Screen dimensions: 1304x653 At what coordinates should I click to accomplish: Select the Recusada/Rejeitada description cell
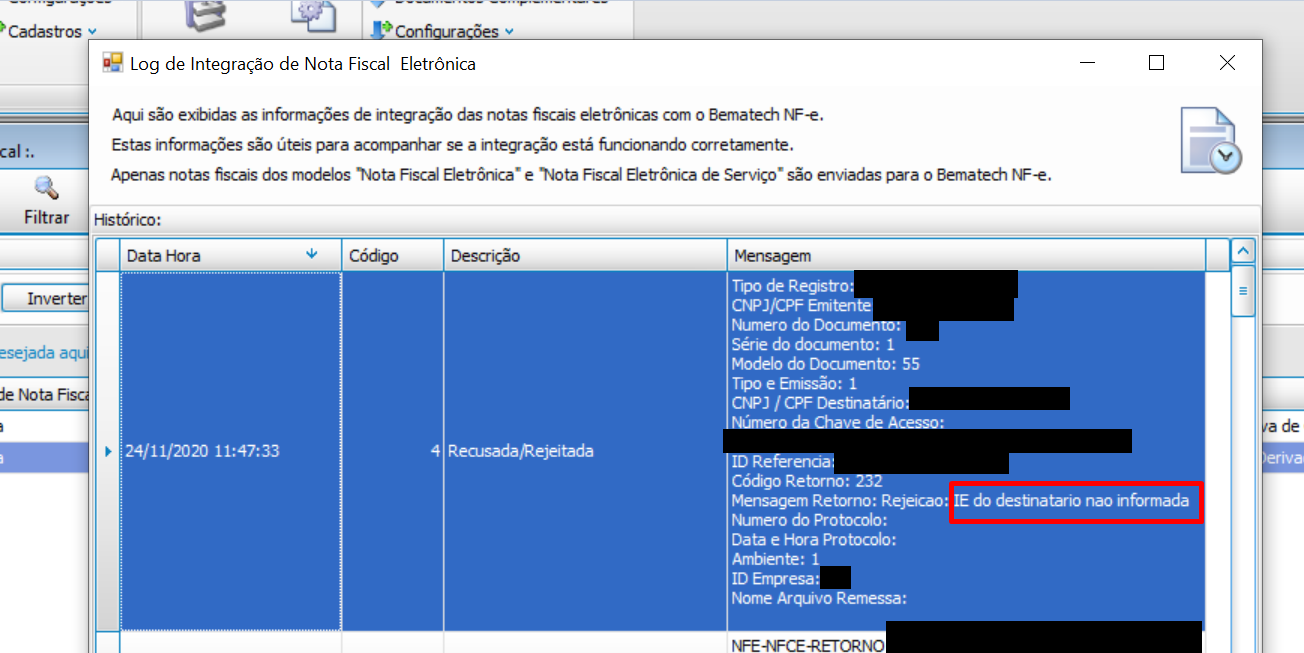pos(585,451)
